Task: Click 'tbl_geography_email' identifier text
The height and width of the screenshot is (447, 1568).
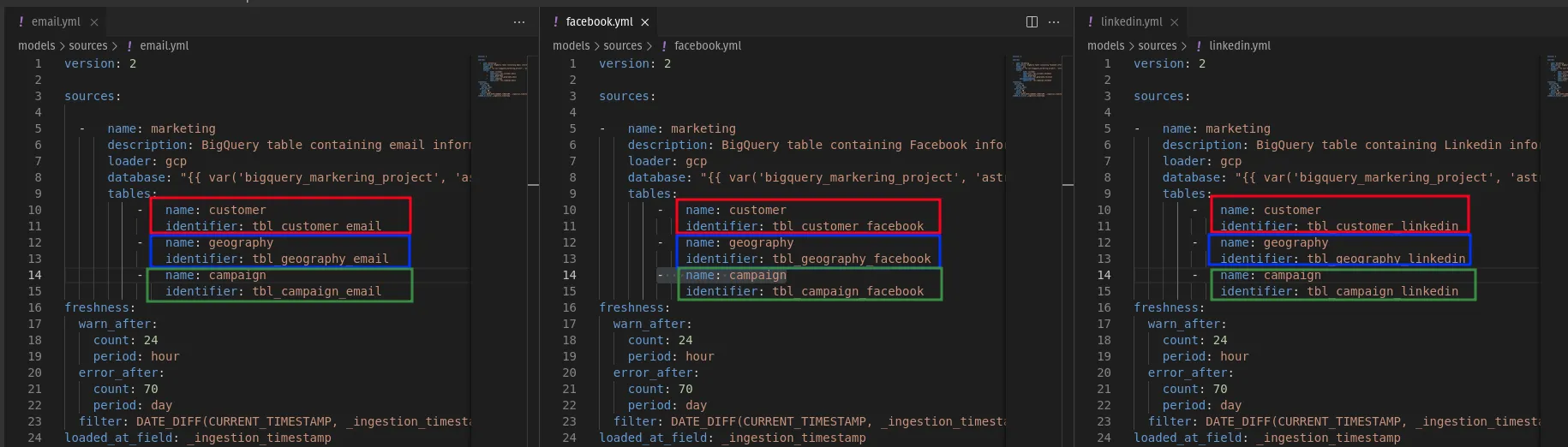Action: tap(320, 259)
